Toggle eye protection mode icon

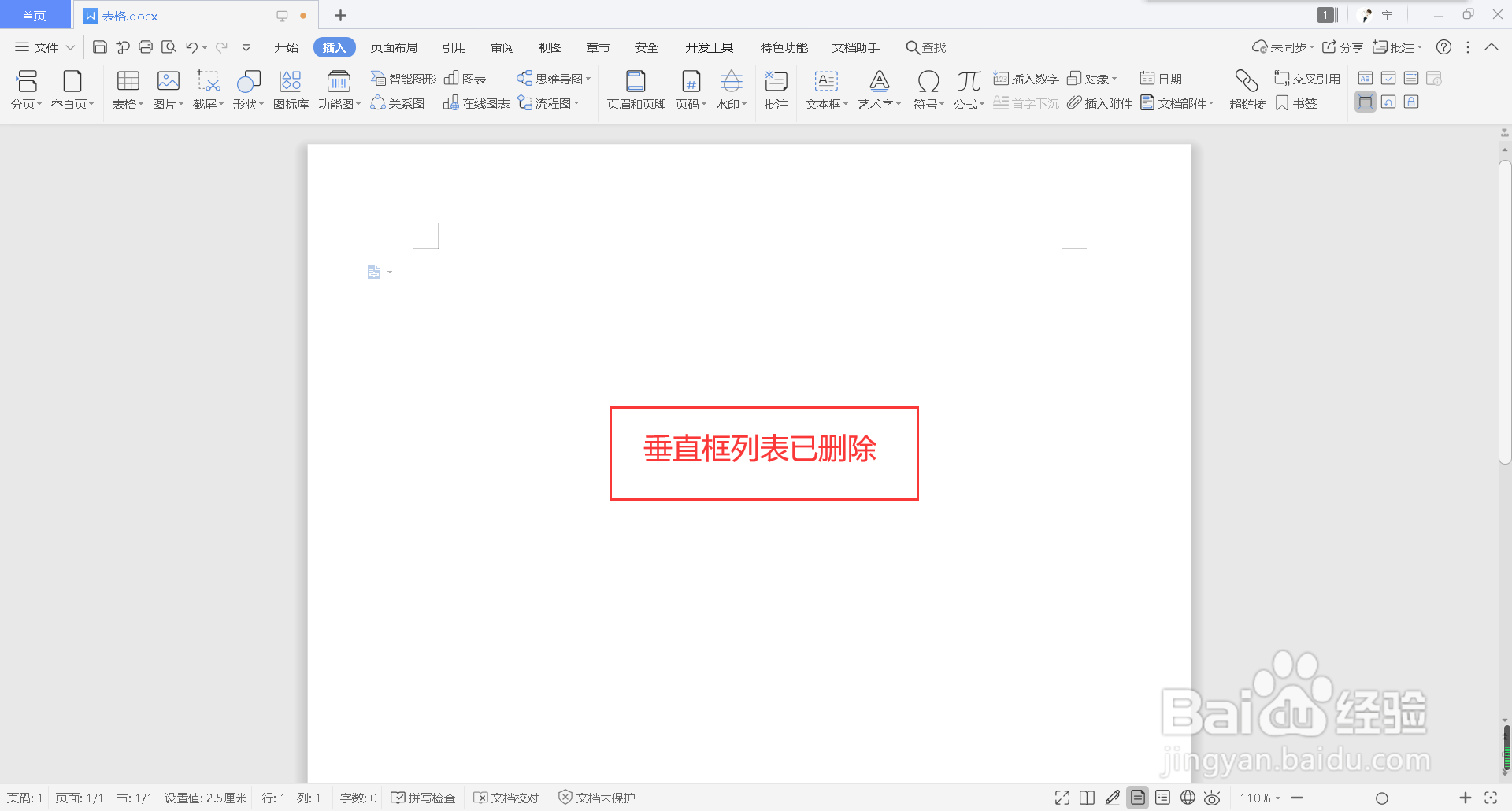coord(1212,798)
